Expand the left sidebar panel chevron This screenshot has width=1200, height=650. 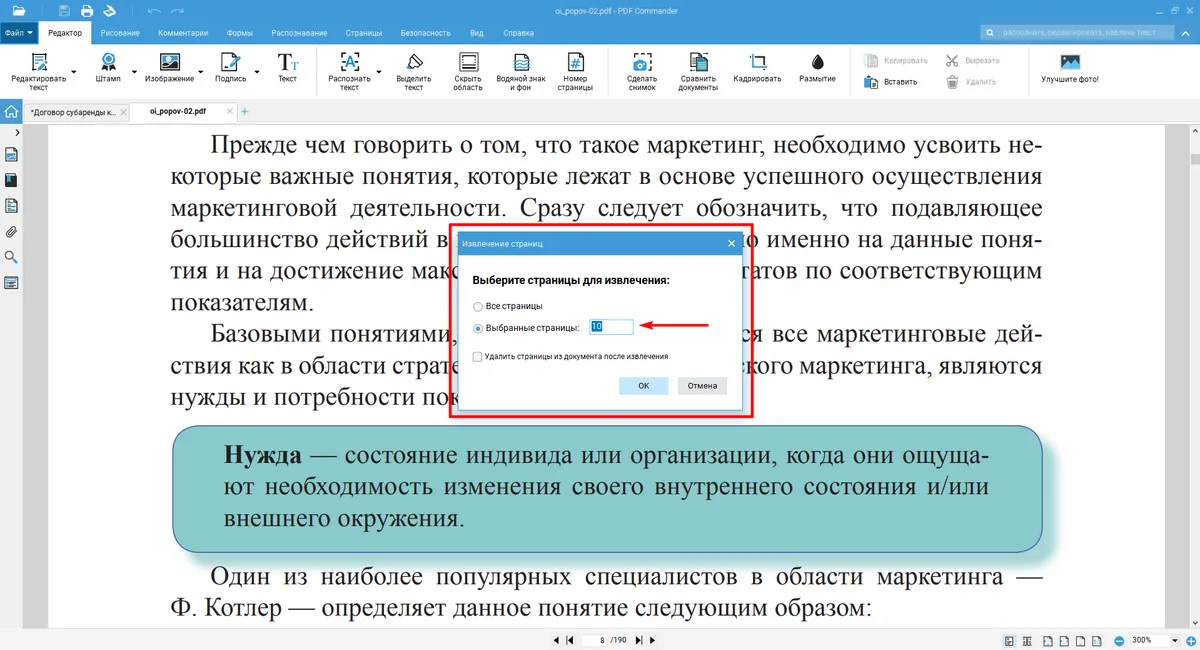(17, 132)
